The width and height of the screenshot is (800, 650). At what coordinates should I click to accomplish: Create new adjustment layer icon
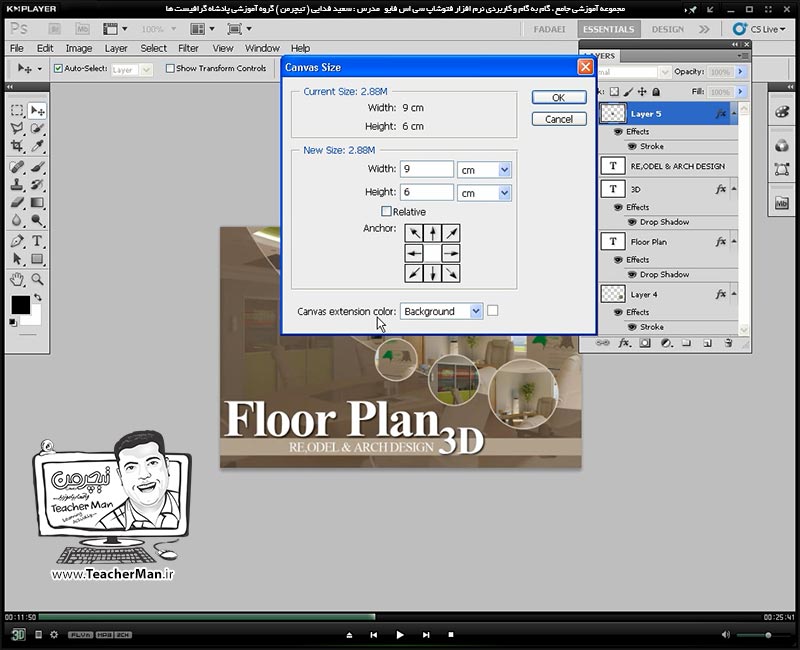tap(666, 343)
